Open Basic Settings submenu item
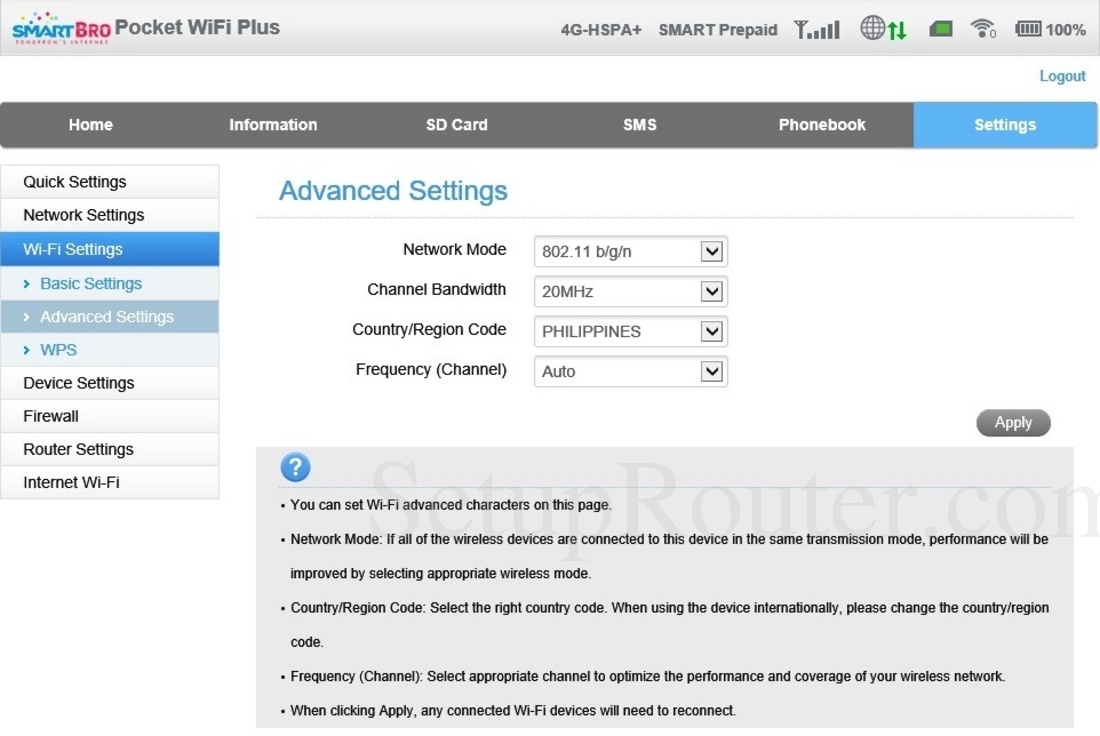1100x736 pixels. (x=109, y=283)
